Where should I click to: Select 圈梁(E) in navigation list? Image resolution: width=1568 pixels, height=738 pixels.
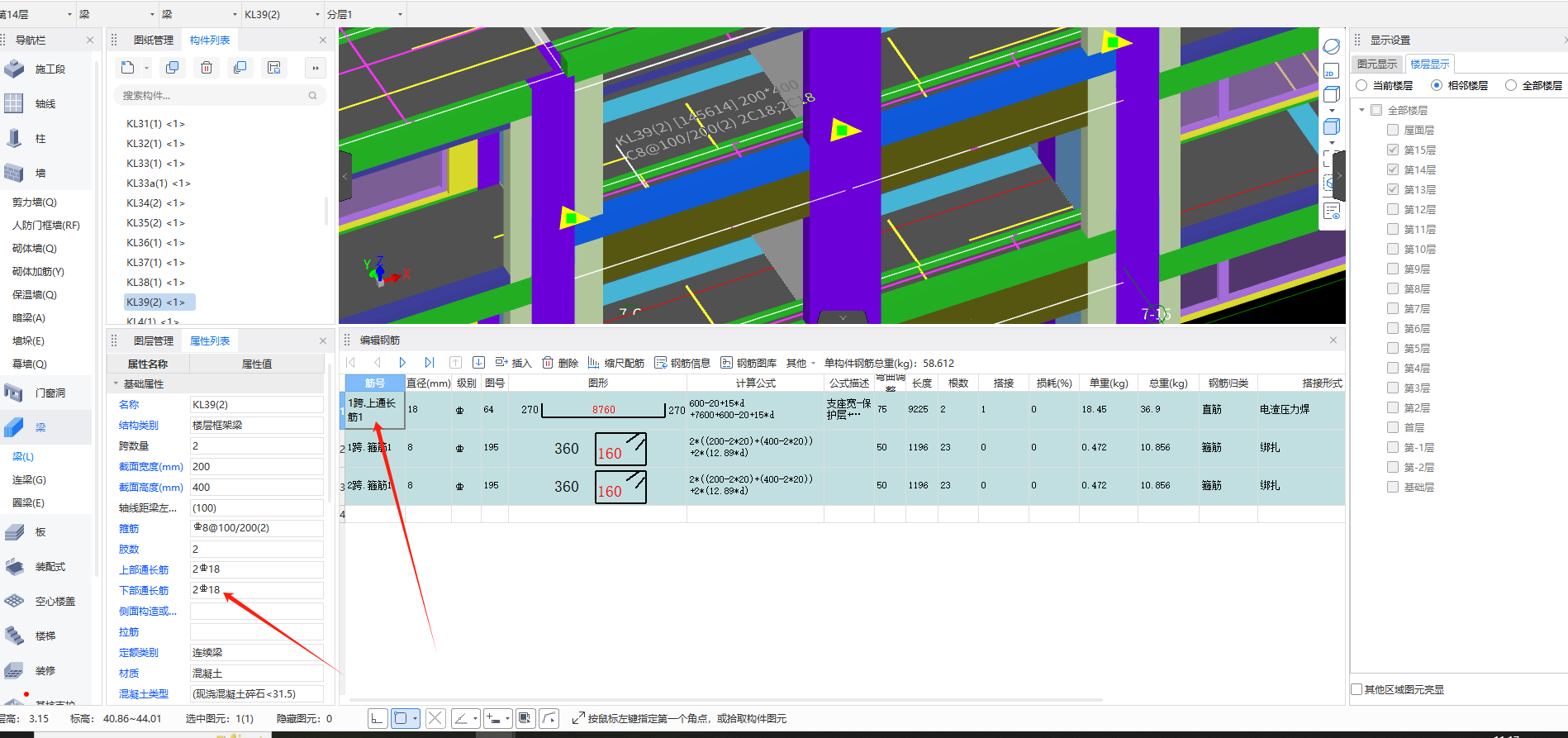click(29, 502)
